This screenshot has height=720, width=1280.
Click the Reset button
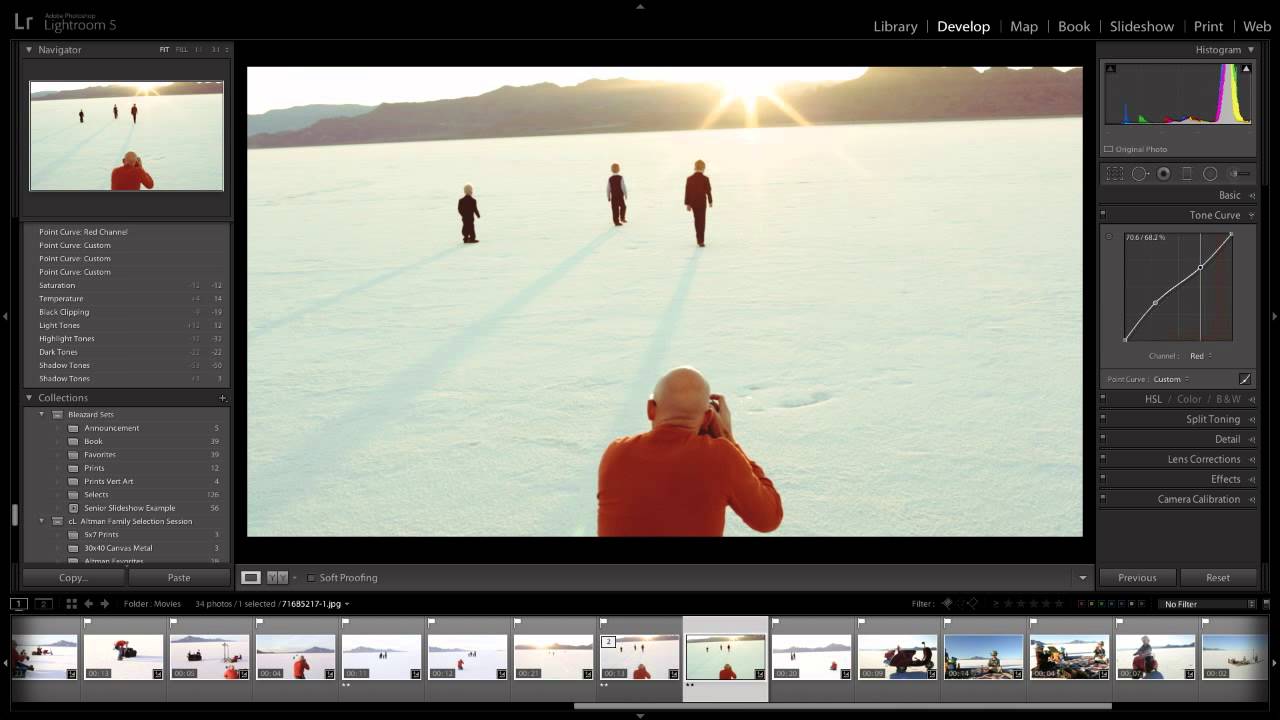[1218, 577]
